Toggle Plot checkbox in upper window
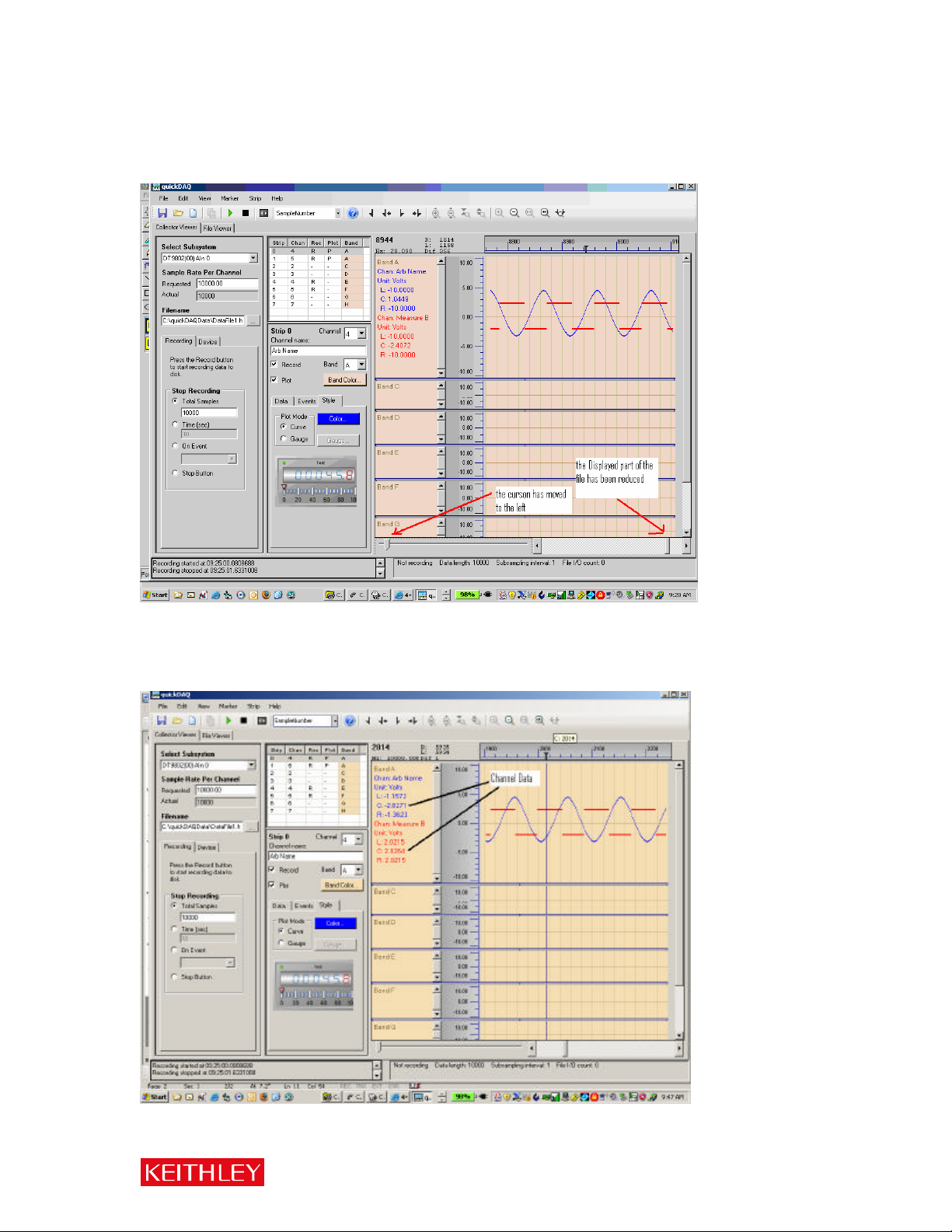The image size is (952, 1232). click(274, 380)
